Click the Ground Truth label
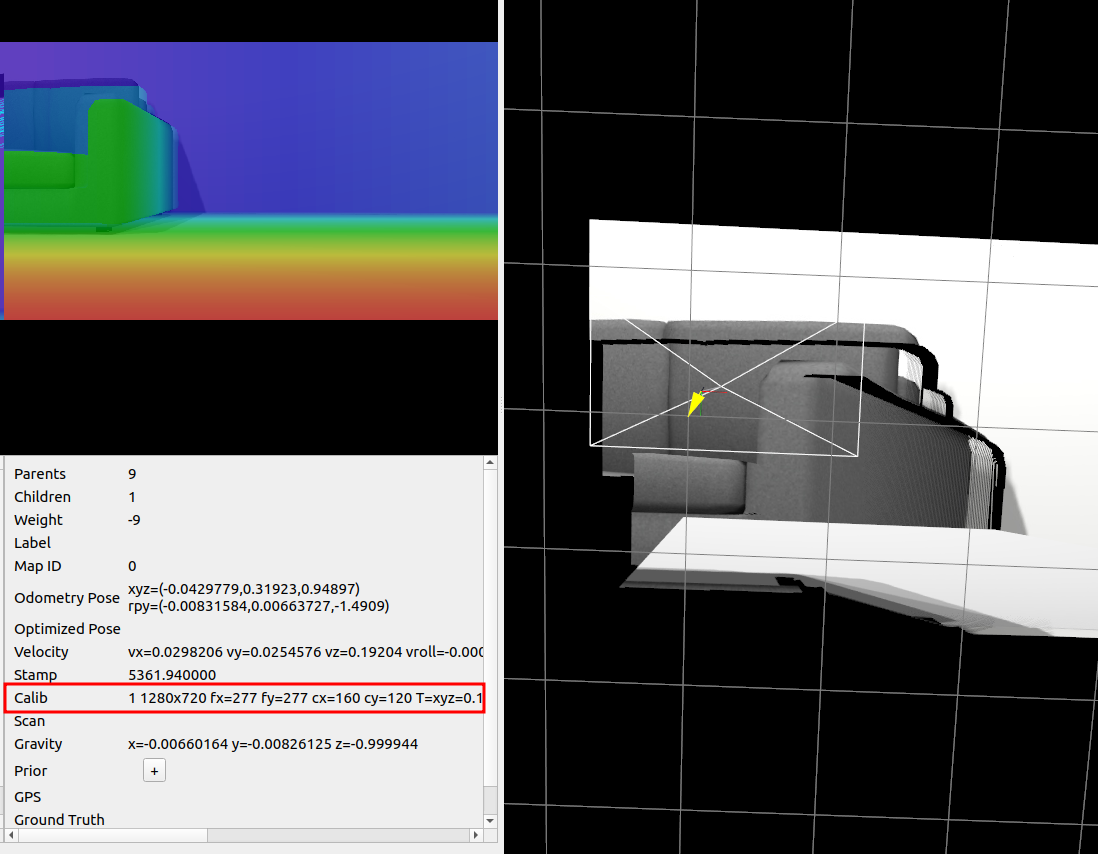The image size is (1098, 854). [59, 820]
